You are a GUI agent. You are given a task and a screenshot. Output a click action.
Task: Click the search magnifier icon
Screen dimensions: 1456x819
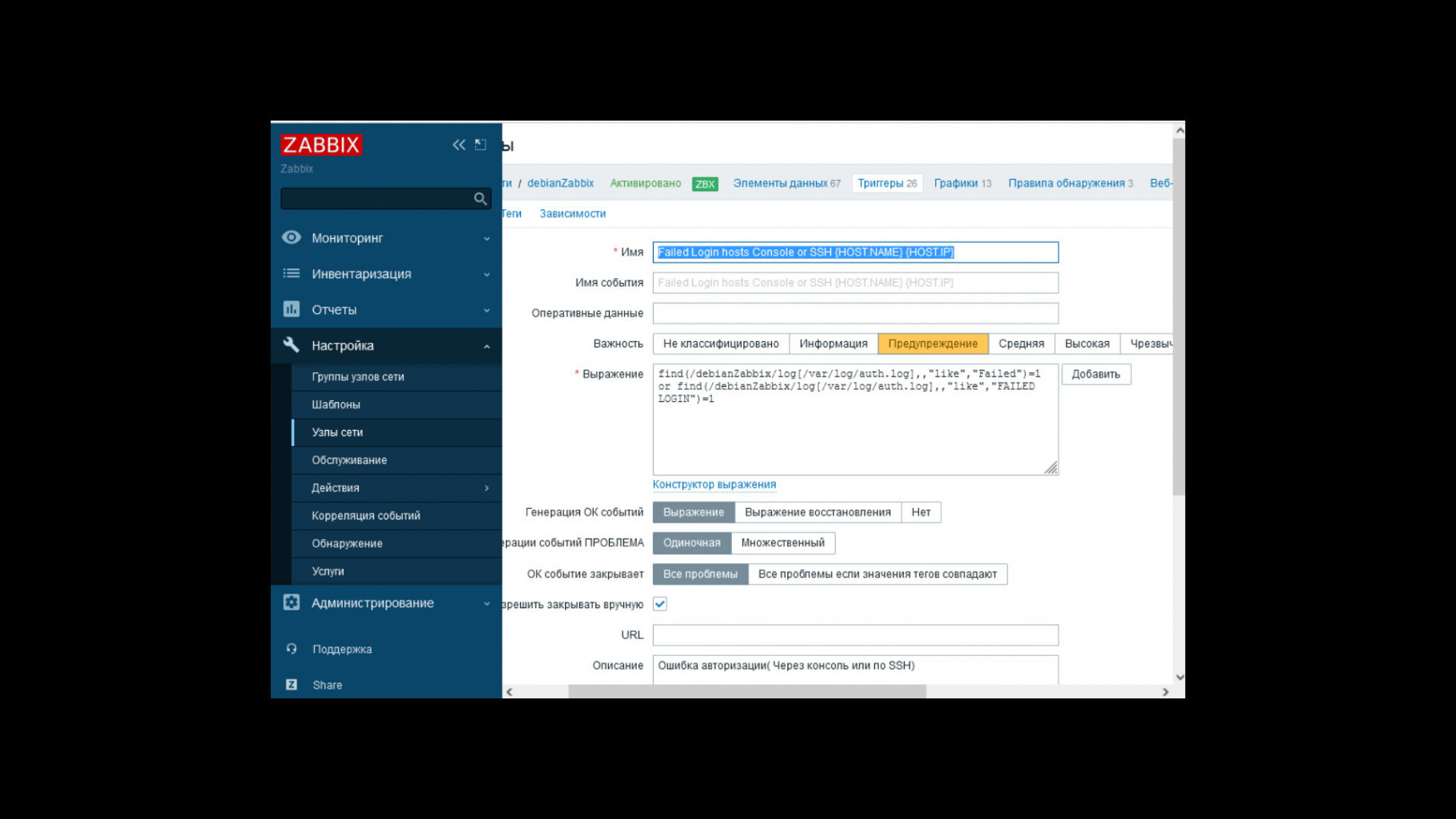480,198
